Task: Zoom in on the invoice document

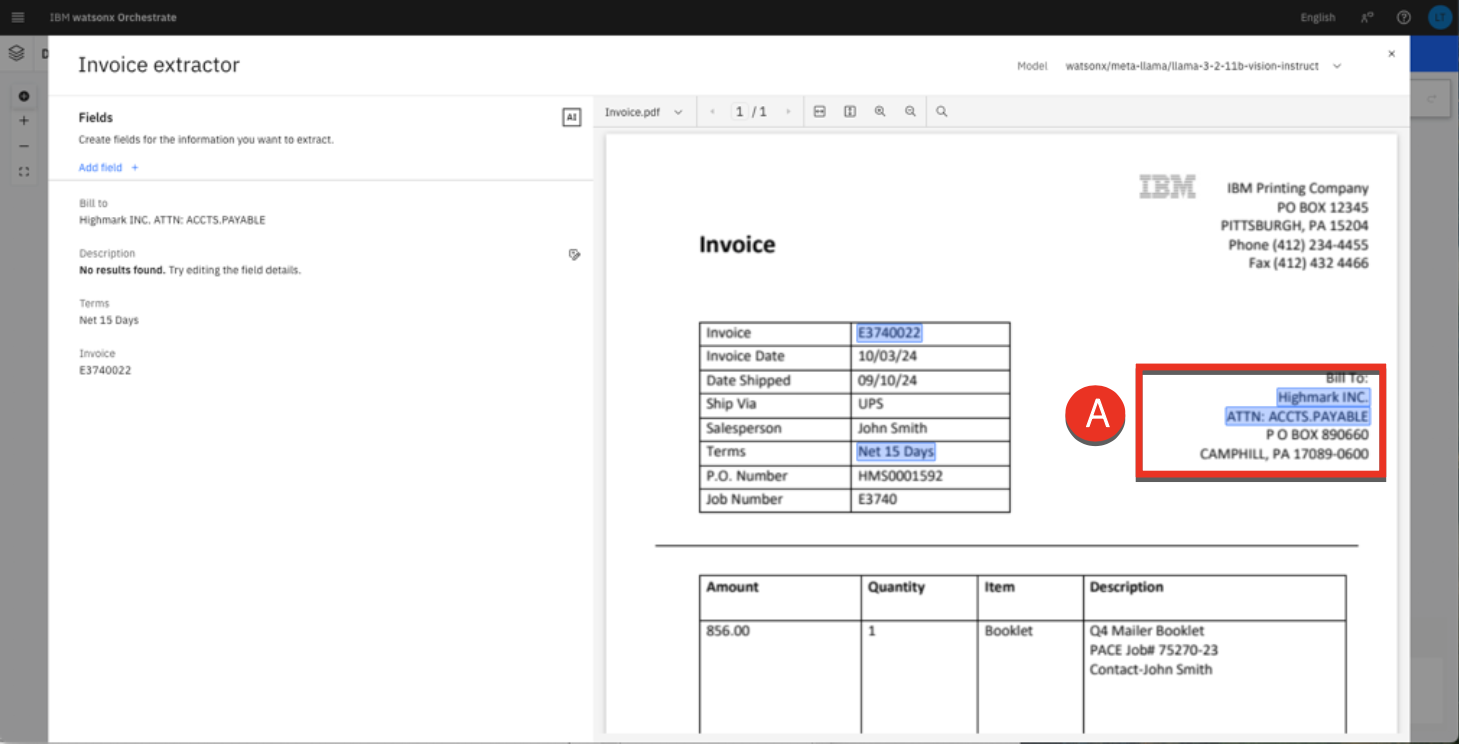Action: (880, 112)
